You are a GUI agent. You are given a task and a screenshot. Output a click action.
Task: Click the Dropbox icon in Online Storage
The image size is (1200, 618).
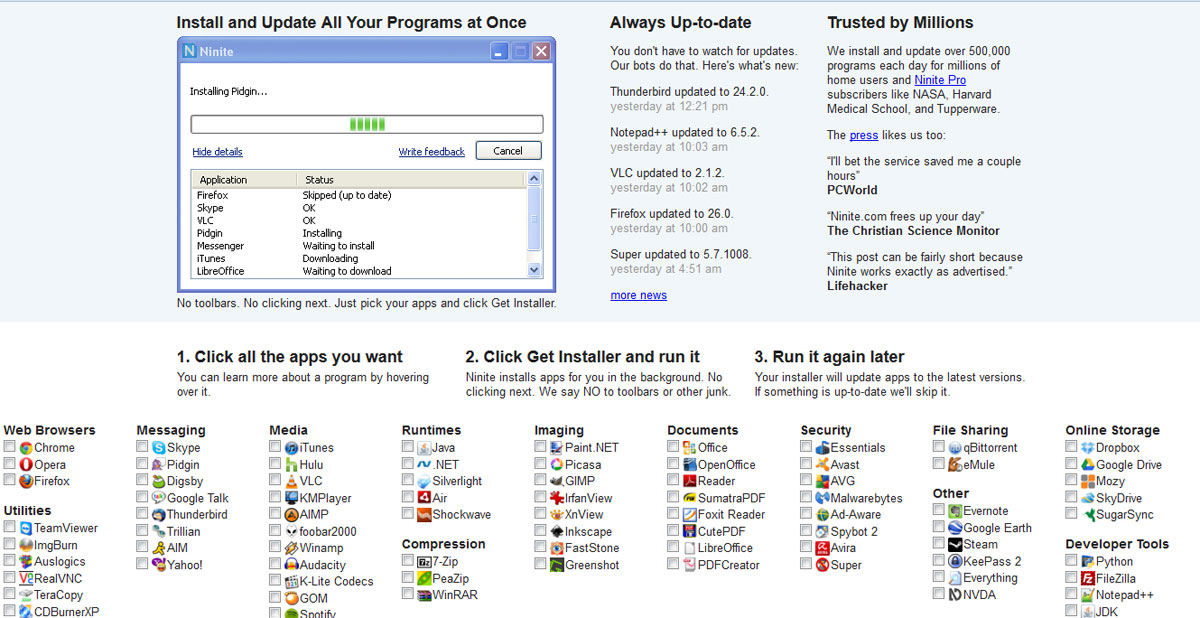1087,448
